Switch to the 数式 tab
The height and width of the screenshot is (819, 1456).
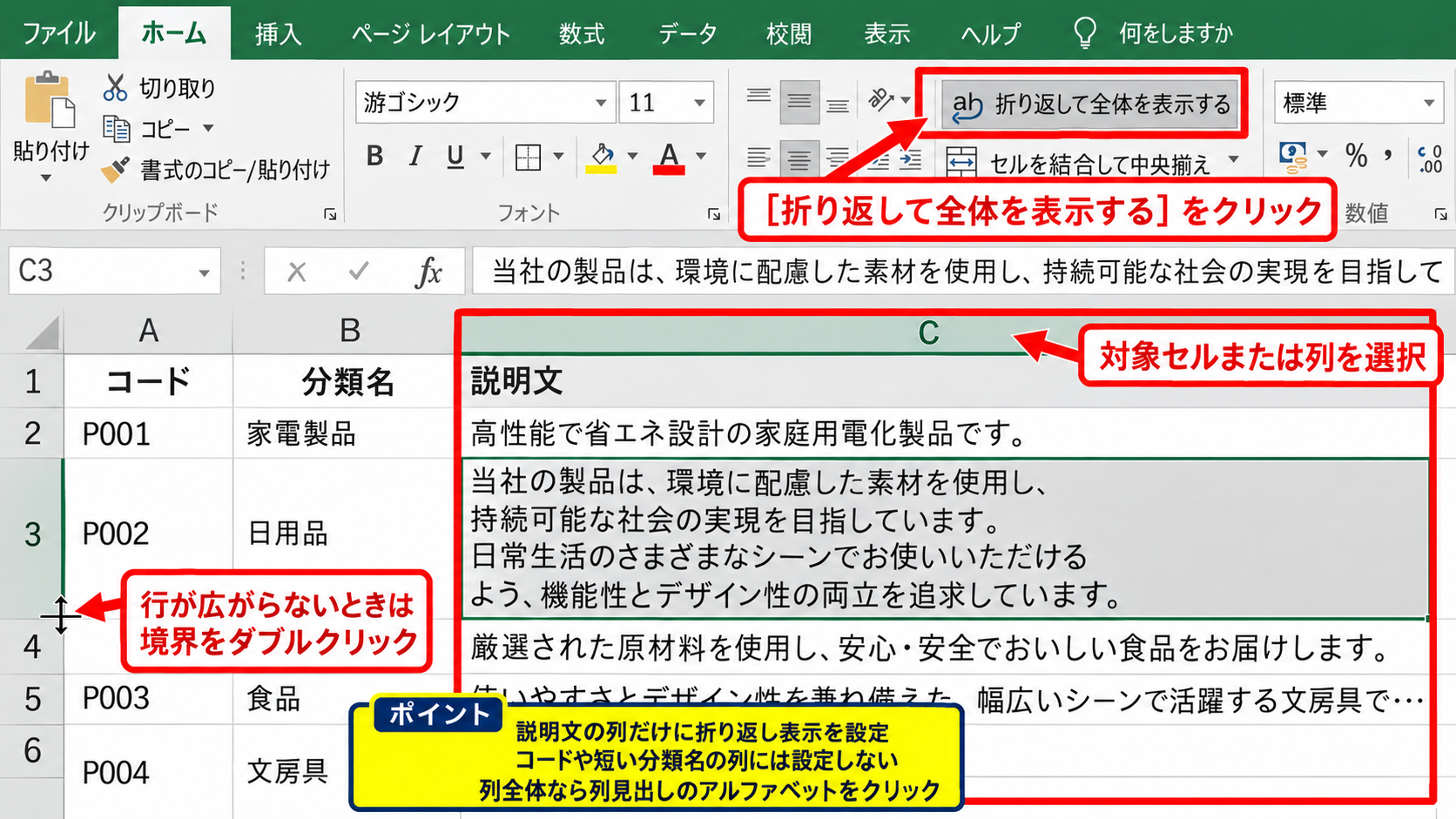click(x=582, y=33)
